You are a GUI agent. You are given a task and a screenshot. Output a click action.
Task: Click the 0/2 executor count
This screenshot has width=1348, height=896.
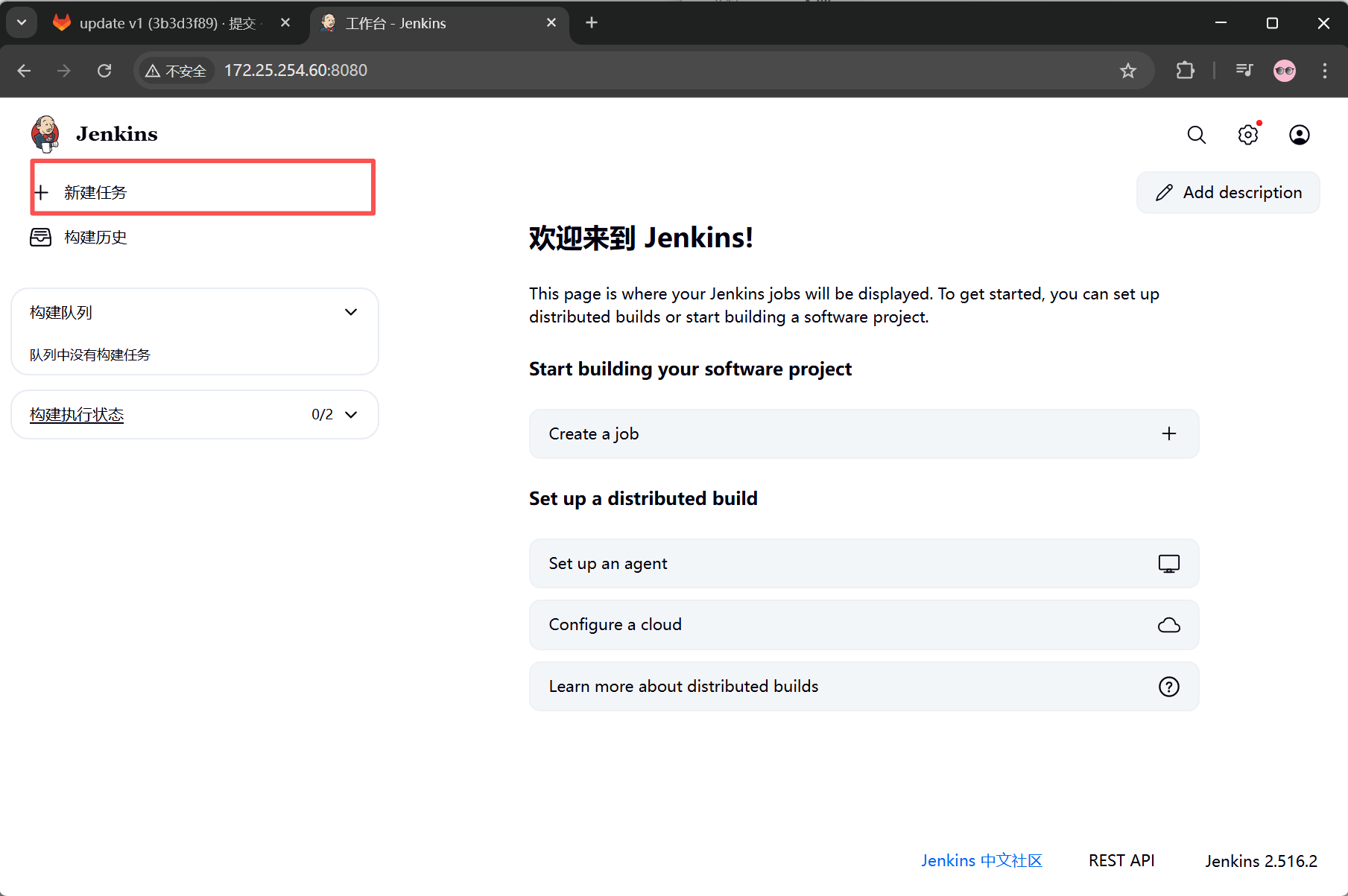tap(322, 415)
